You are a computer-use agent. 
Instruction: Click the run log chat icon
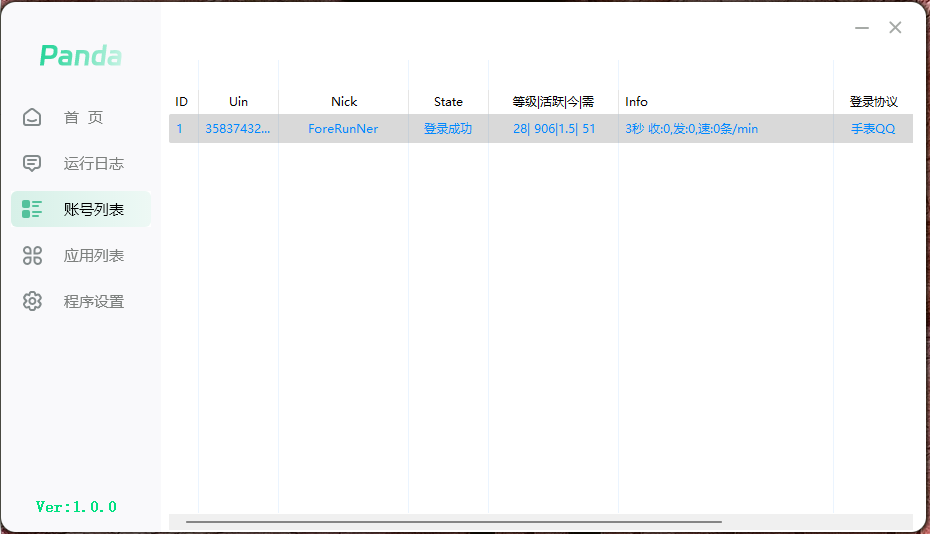[x=33, y=163]
